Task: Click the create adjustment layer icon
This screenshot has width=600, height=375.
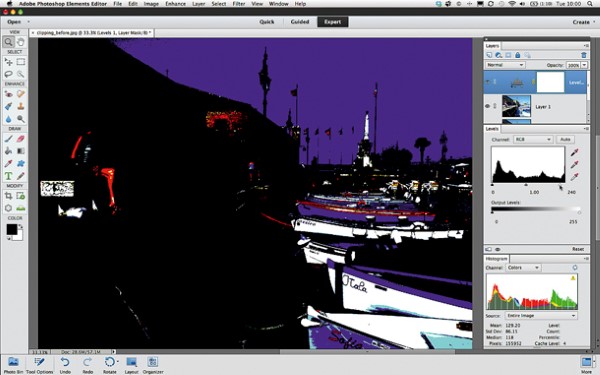Action: 499,55
